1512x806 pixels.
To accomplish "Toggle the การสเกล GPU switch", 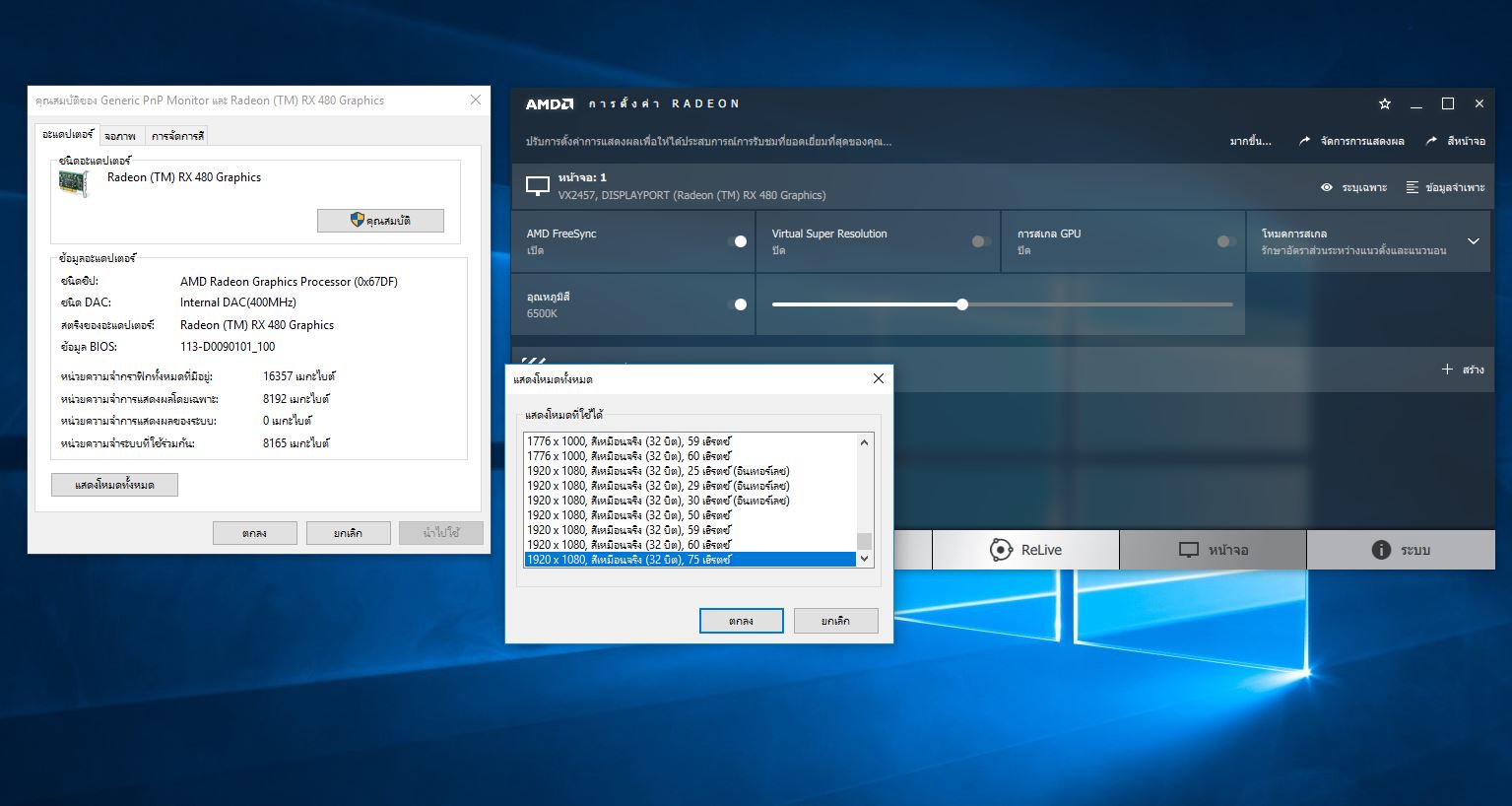I will pos(1226,241).
